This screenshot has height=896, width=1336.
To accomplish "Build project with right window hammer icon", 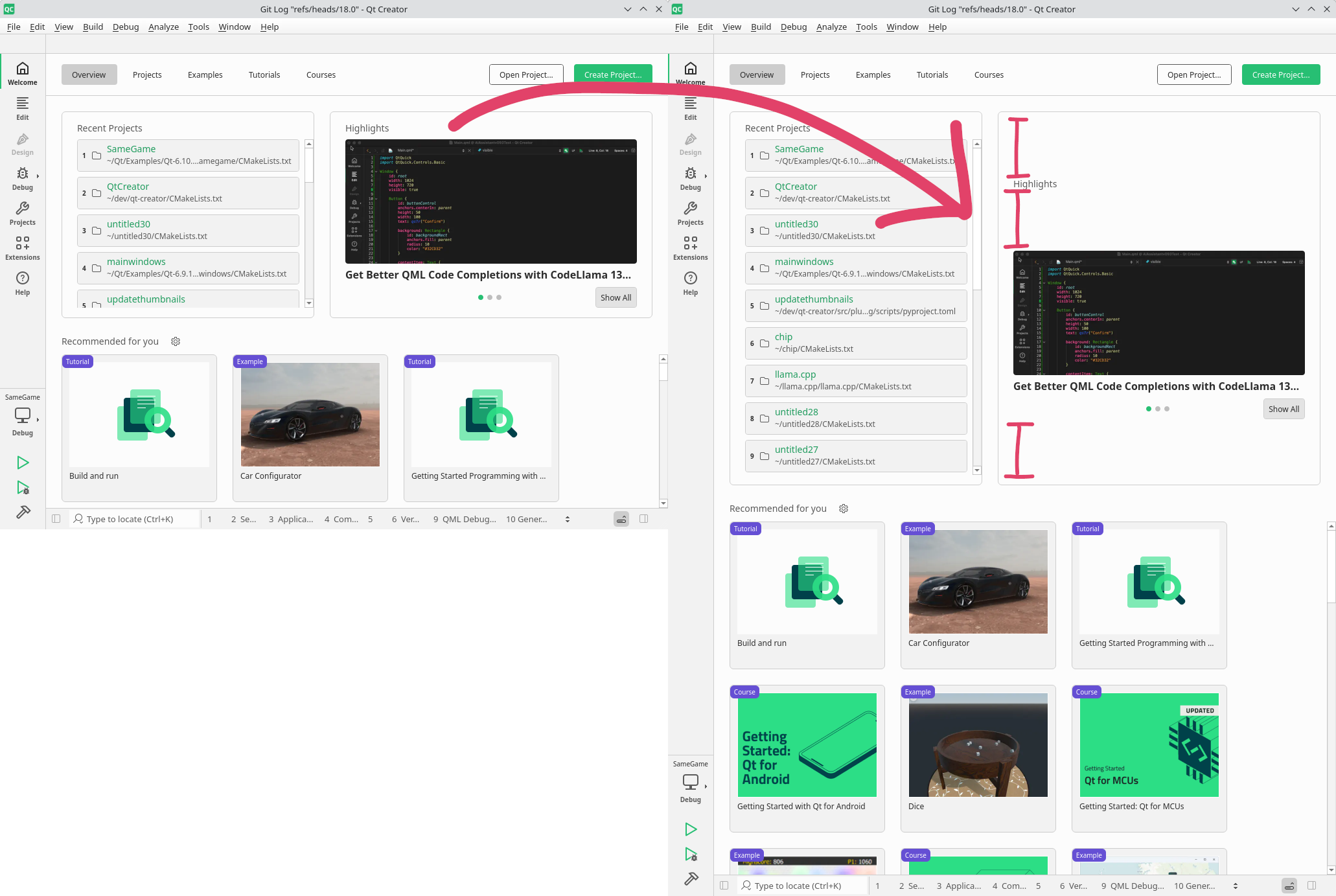I will pyautogui.click(x=691, y=879).
